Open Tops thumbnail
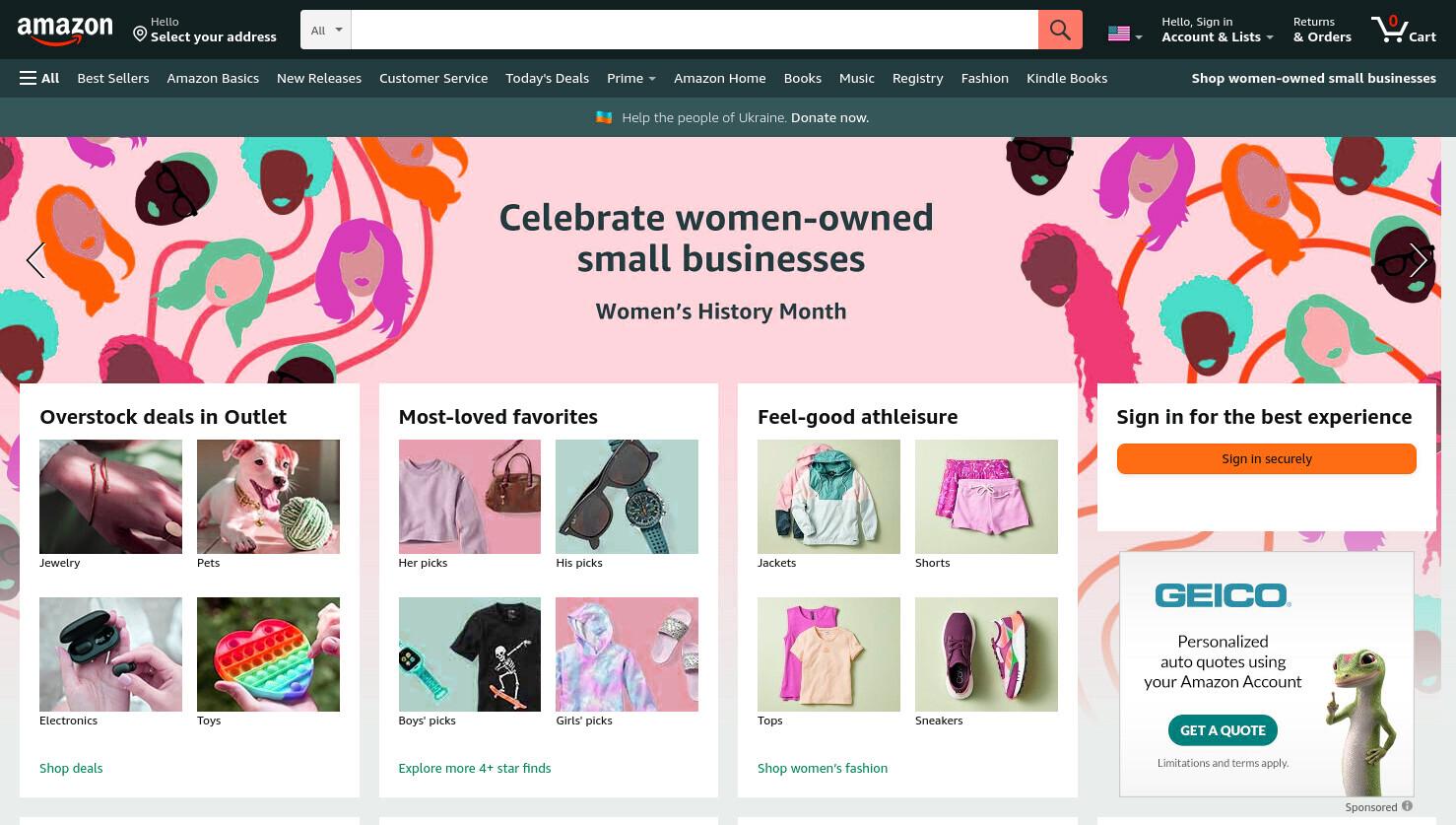The image size is (1456, 825). (828, 654)
